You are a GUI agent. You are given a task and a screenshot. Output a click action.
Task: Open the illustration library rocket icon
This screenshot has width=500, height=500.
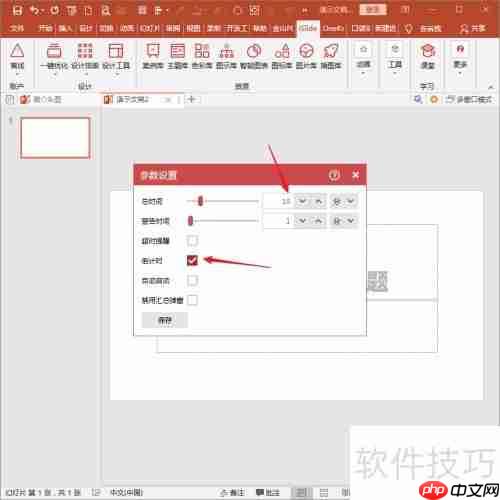[x=331, y=51]
